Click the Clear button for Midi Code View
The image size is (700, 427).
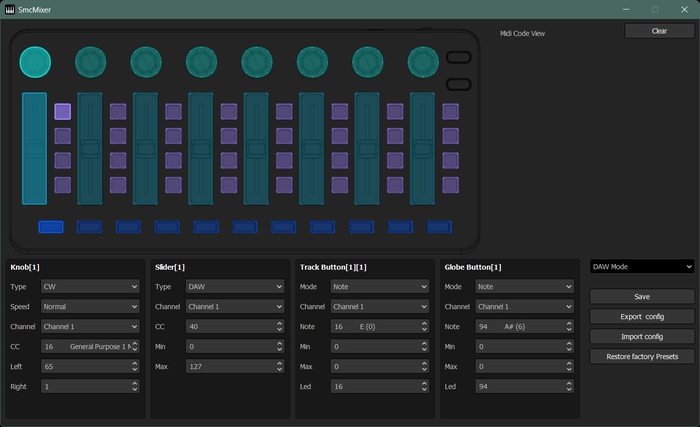pyautogui.click(x=659, y=31)
